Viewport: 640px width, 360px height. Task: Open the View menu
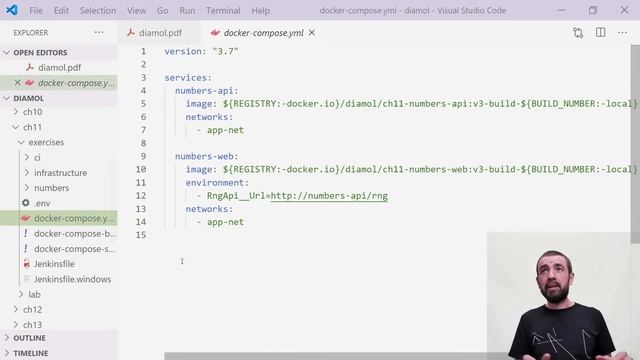(136, 11)
